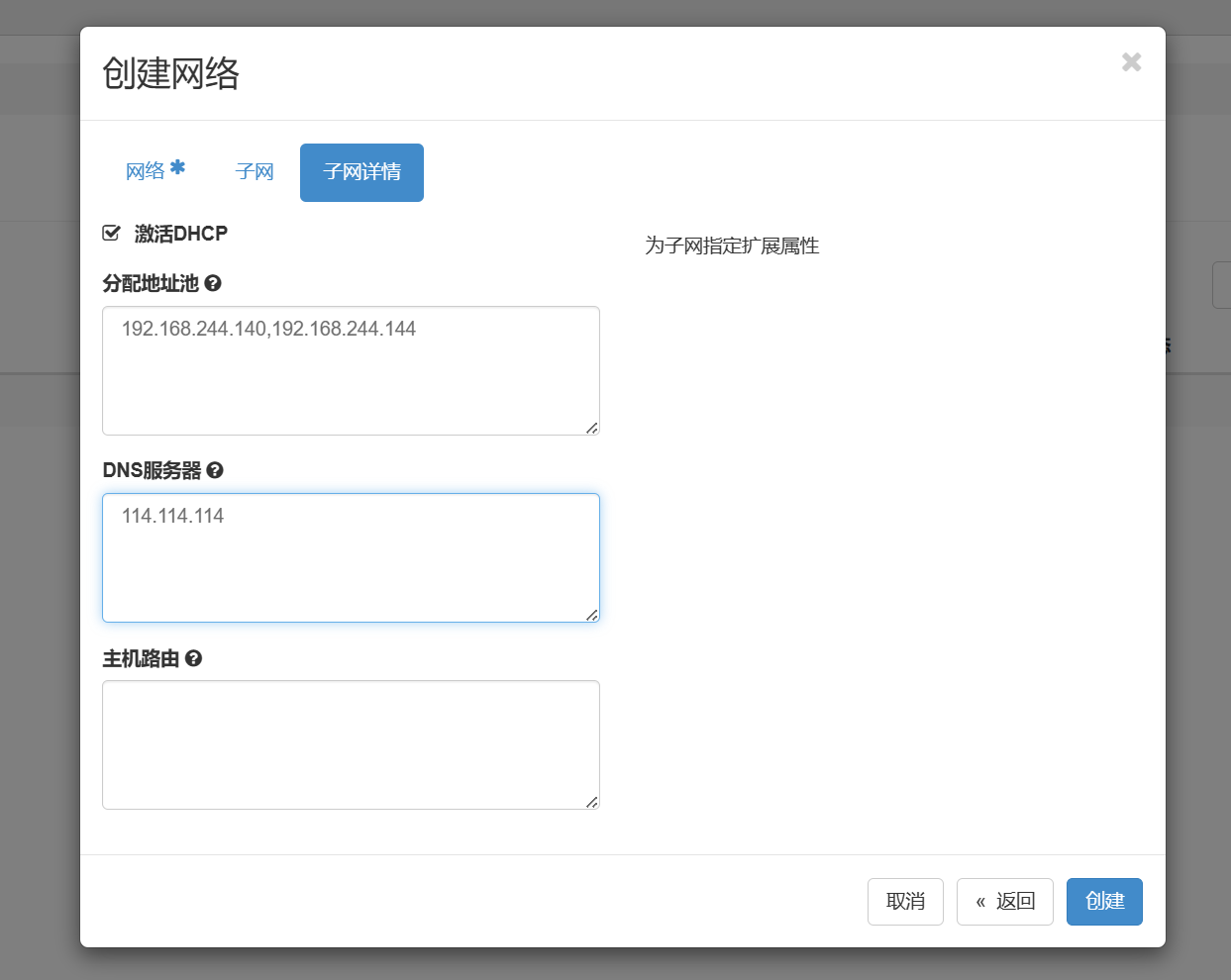This screenshot has height=980, width=1231.
Task: Focus the empty 主机路由 text area
Action: click(x=351, y=745)
